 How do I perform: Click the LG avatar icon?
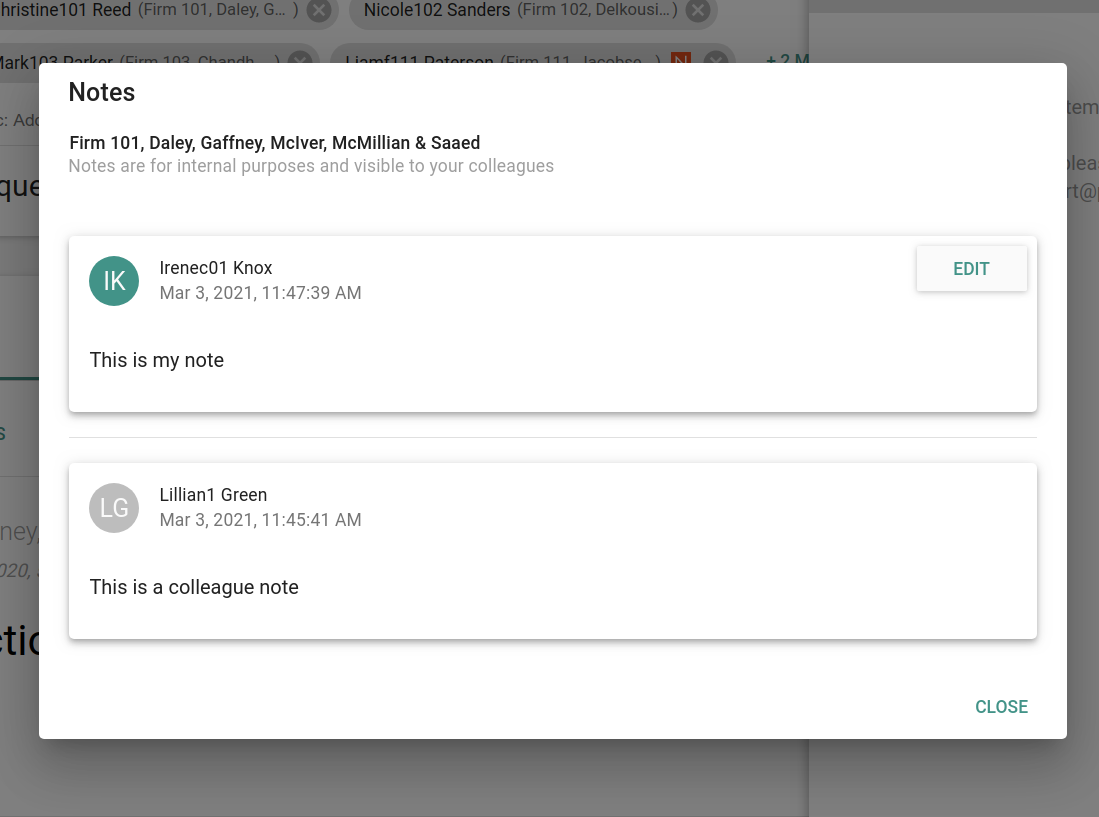click(114, 508)
